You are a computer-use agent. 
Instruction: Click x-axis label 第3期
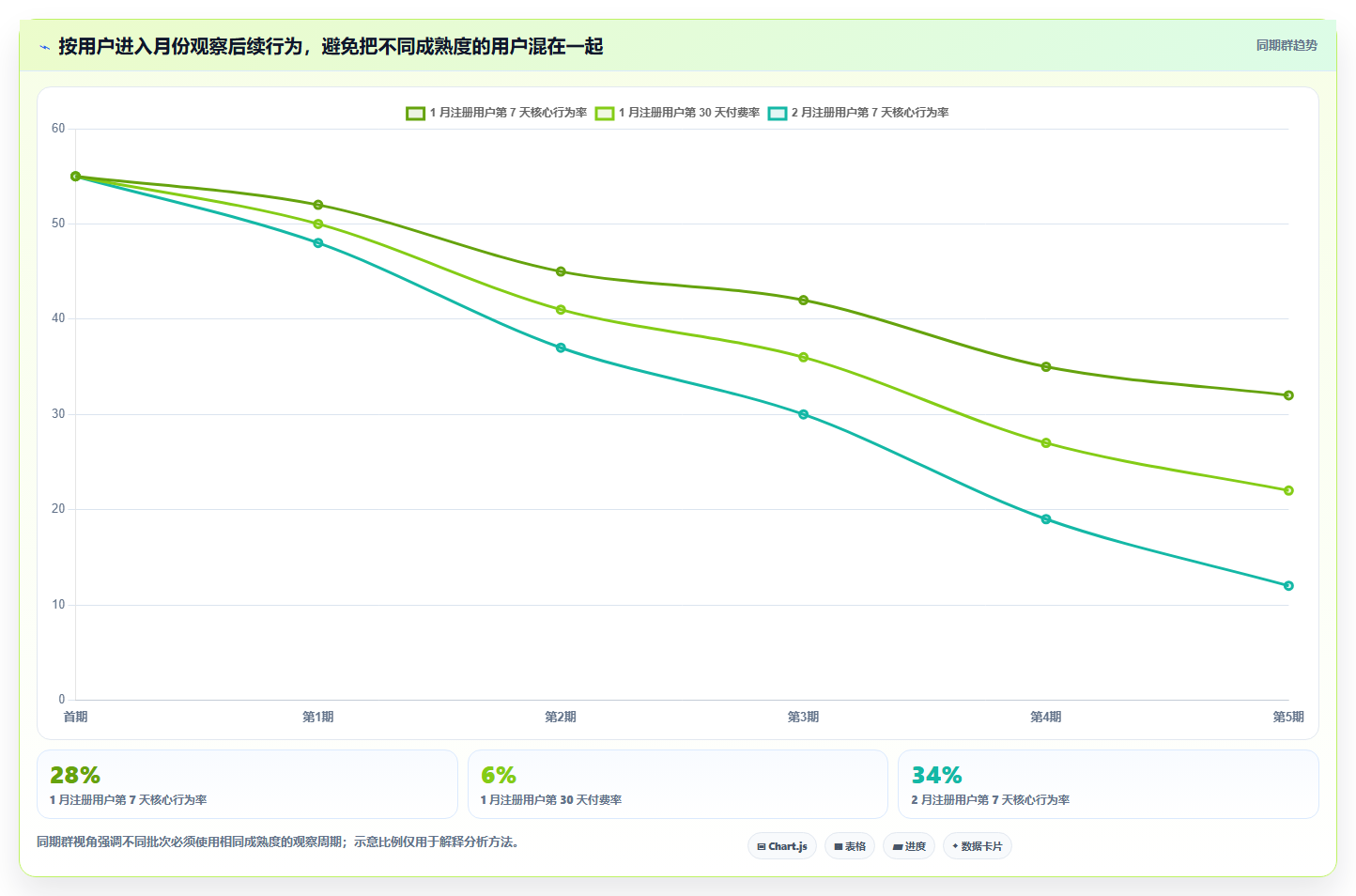tap(803, 717)
